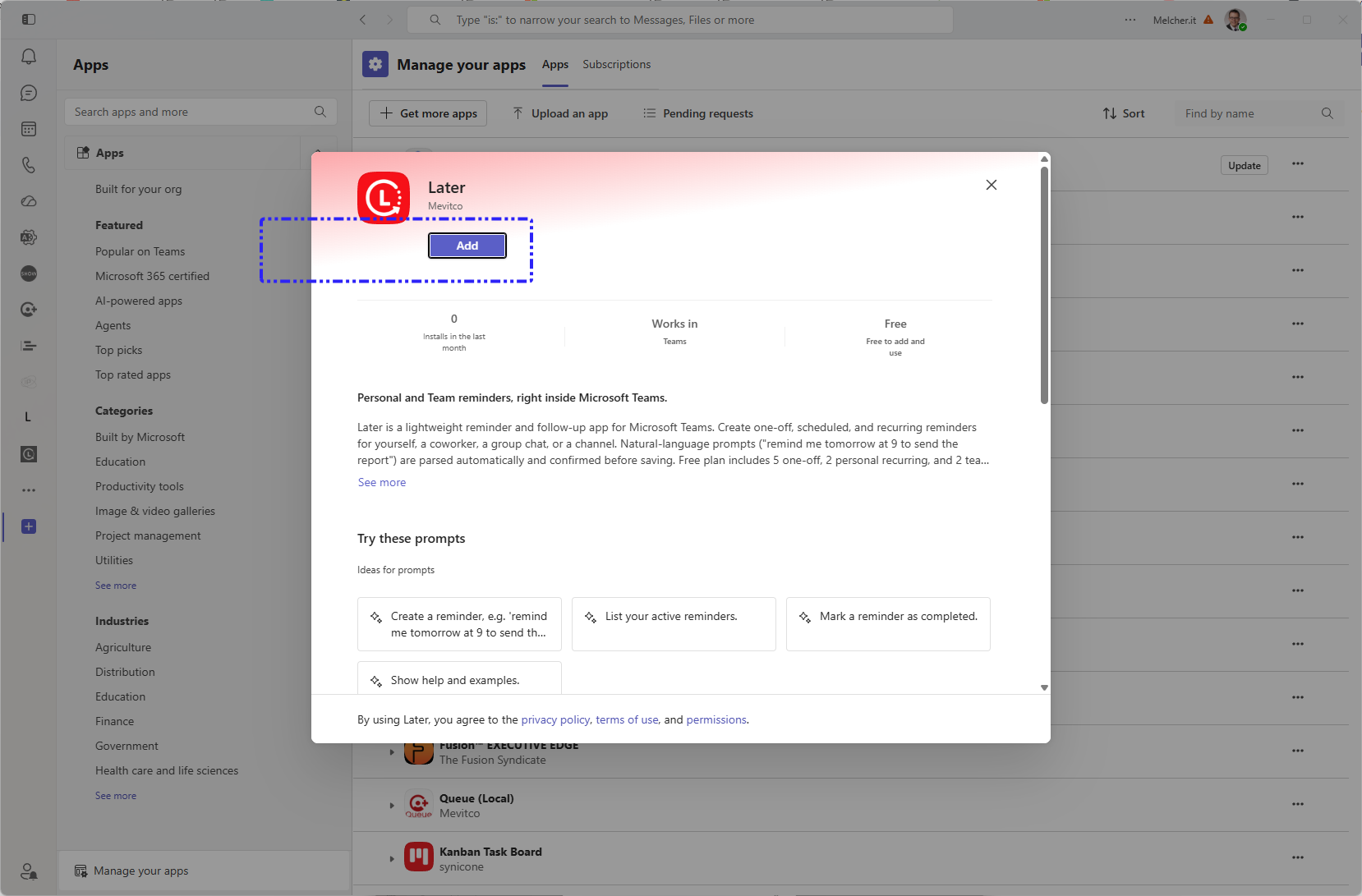Toggle the navigation sidebar panel icon
Viewport: 1362px width, 896px height.
coord(29,19)
